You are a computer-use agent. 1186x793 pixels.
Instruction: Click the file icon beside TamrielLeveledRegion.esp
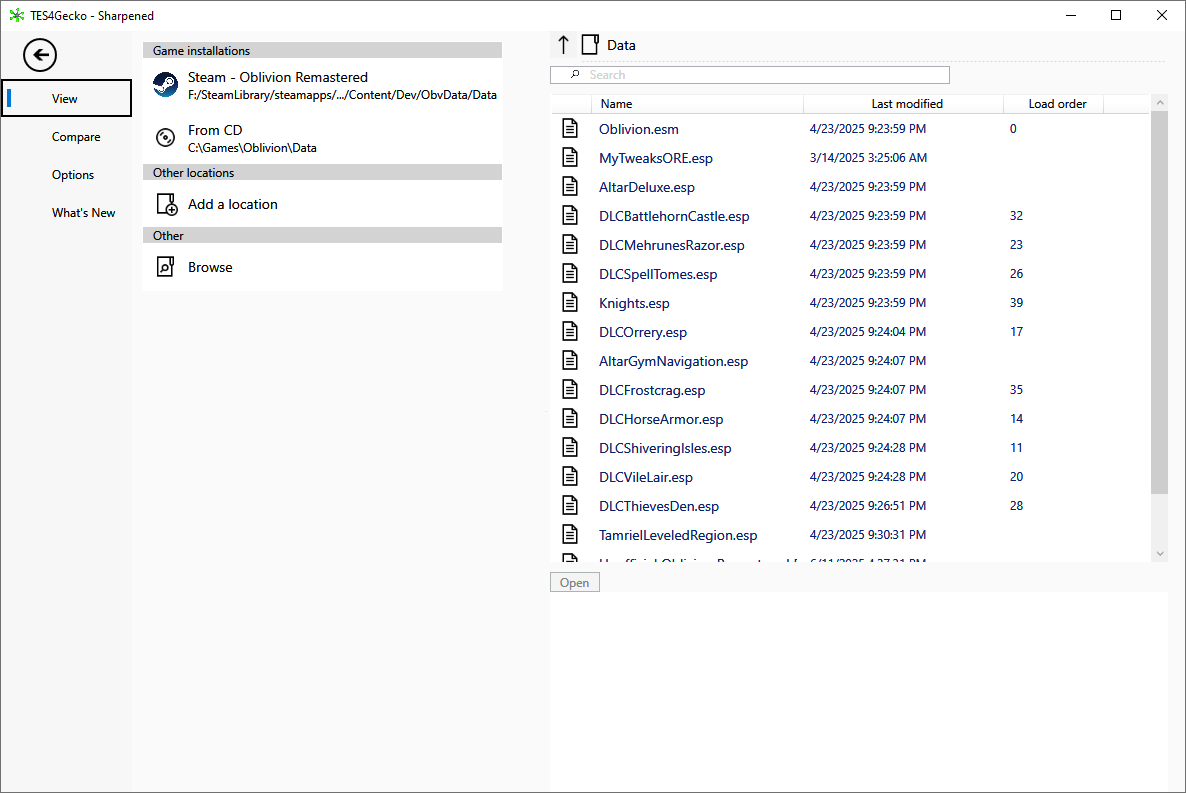pyautogui.click(x=570, y=534)
